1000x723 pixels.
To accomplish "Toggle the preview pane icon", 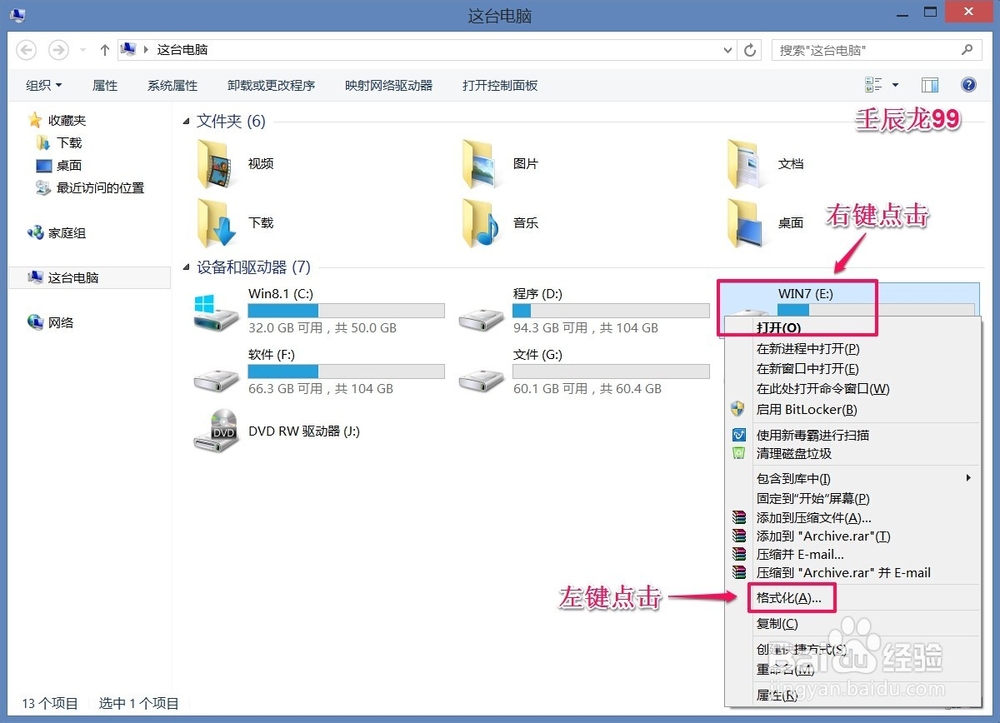I will [x=930, y=85].
